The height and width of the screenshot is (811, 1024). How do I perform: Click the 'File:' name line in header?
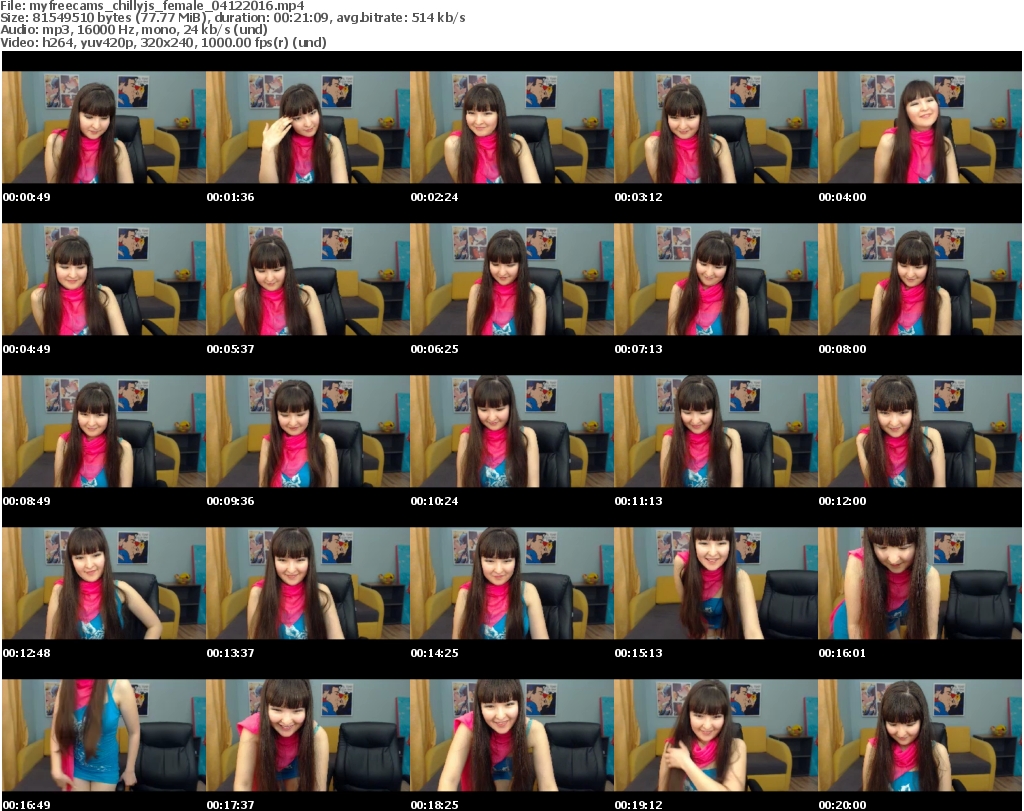point(152,6)
